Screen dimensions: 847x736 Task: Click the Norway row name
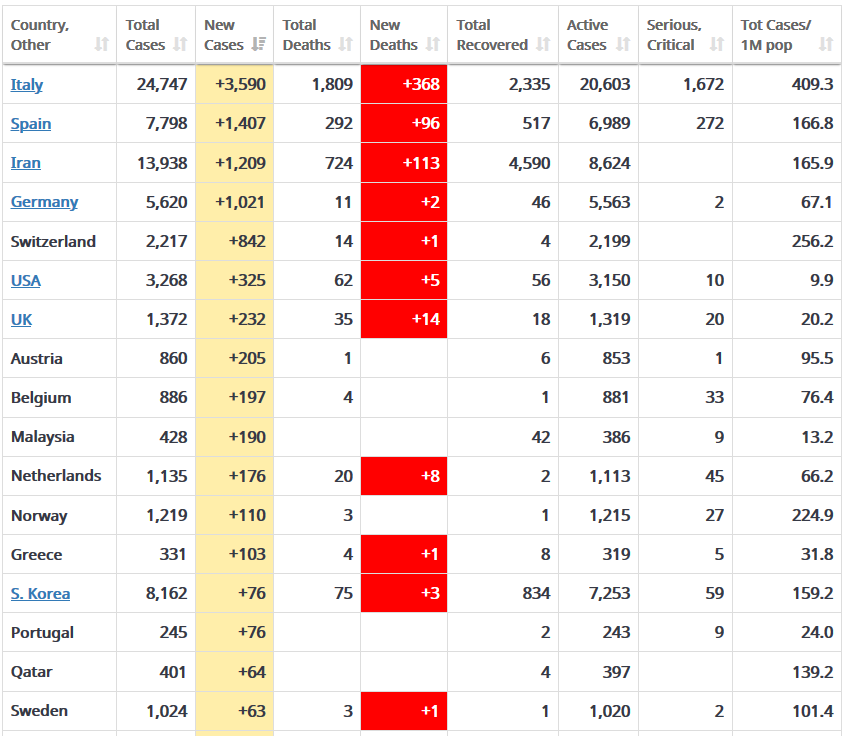tap(39, 516)
